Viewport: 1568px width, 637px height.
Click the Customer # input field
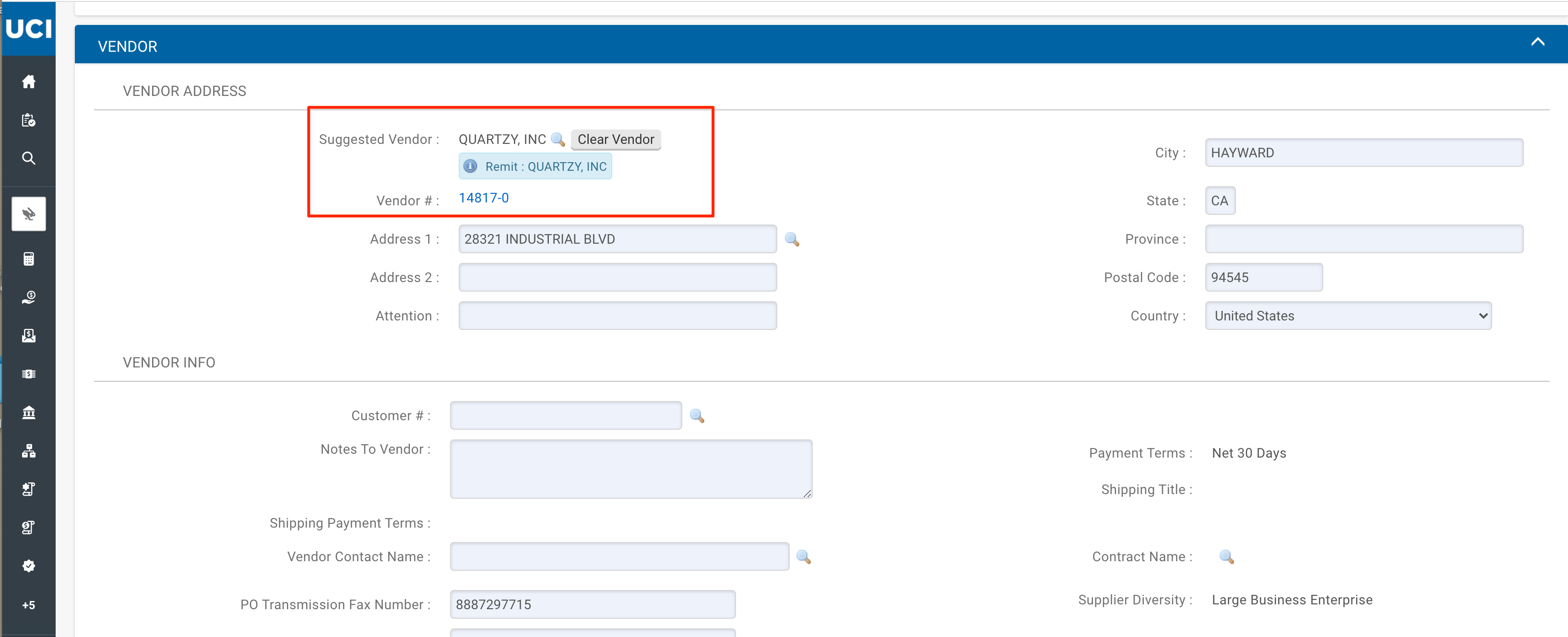pyautogui.click(x=566, y=415)
